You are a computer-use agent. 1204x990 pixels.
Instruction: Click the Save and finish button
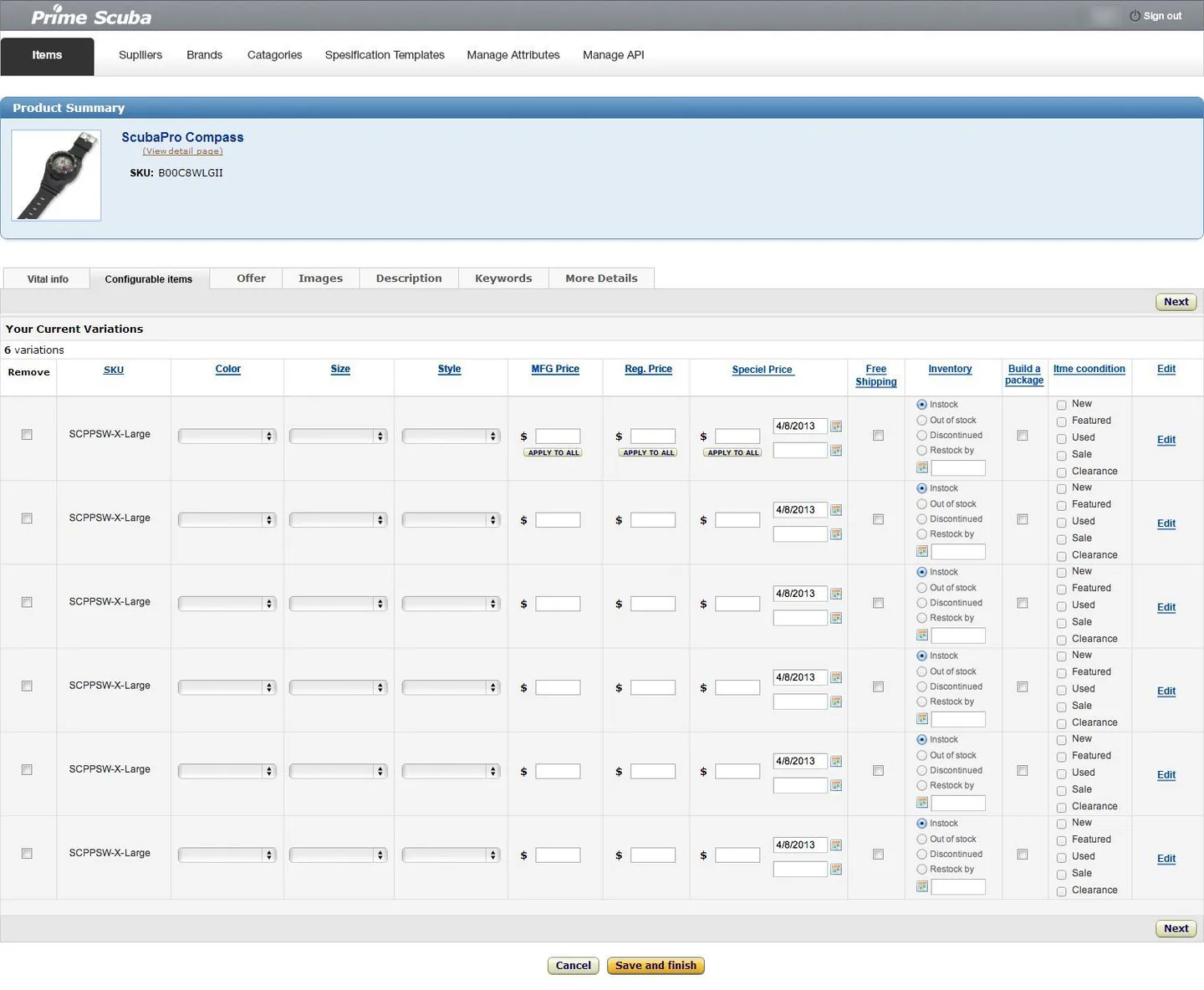656,966
